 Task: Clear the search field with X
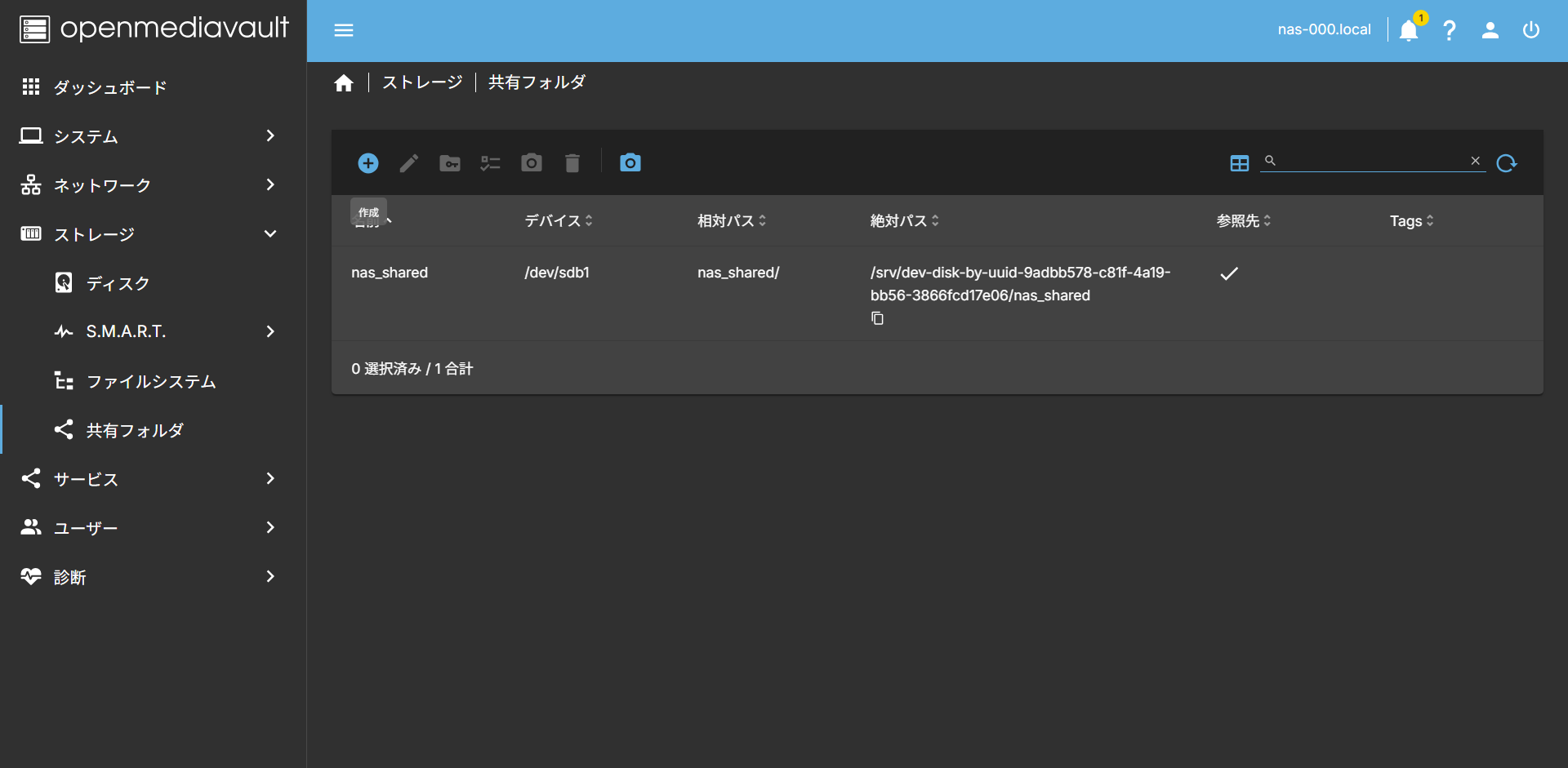(x=1476, y=161)
